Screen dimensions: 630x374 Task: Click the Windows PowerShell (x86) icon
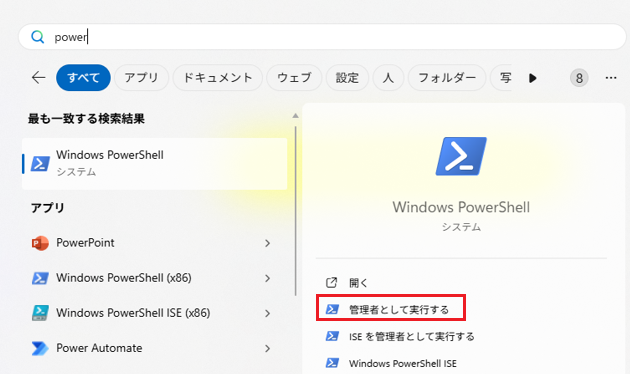point(40,278)
